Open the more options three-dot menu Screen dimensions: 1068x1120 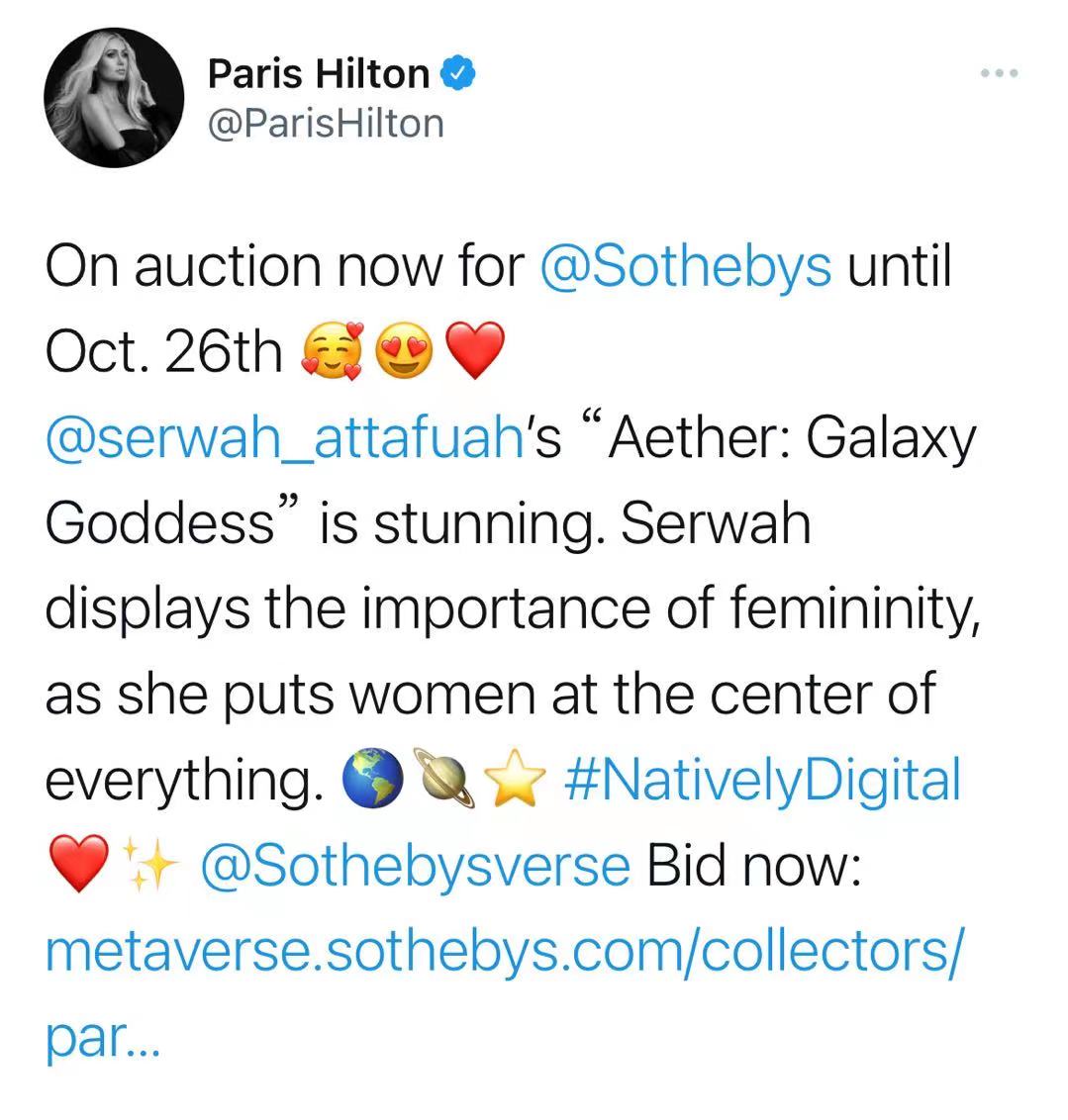(x=999, y=74)
